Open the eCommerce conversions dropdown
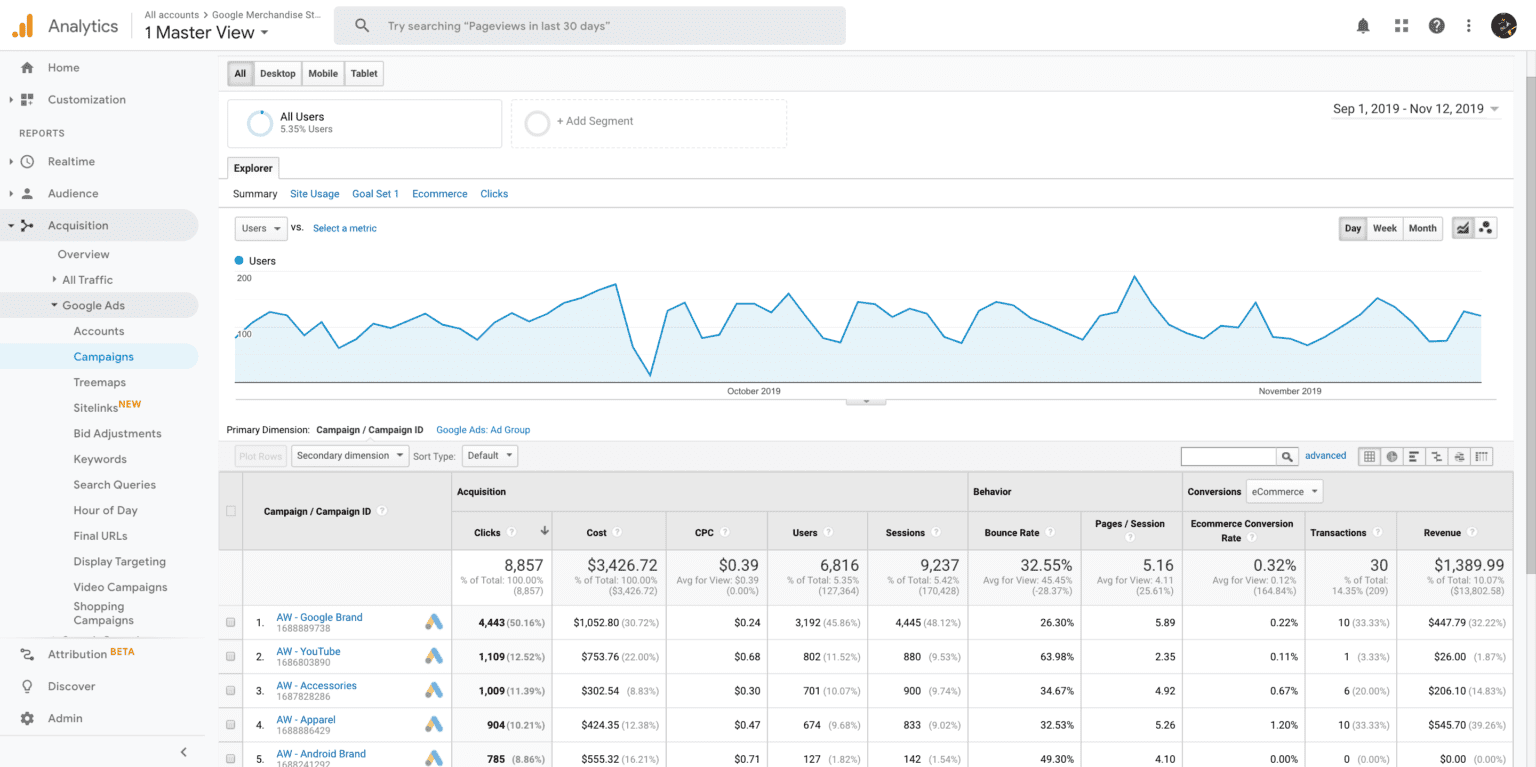Screen dimensions: 1536x767 coord(1284,491)
